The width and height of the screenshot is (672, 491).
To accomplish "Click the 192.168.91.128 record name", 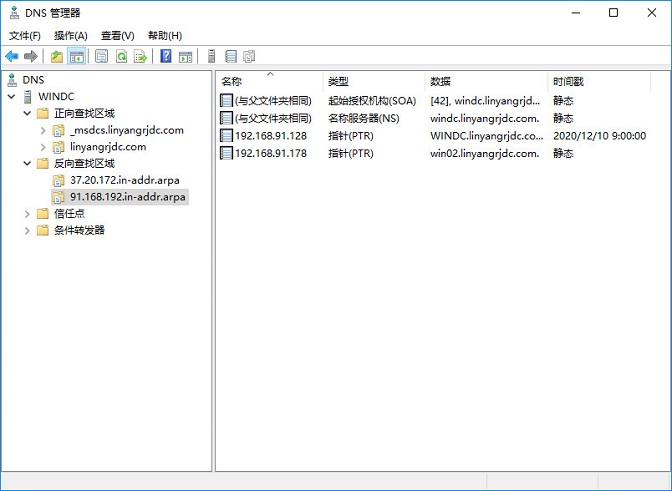I will click(x=271, y=136).
